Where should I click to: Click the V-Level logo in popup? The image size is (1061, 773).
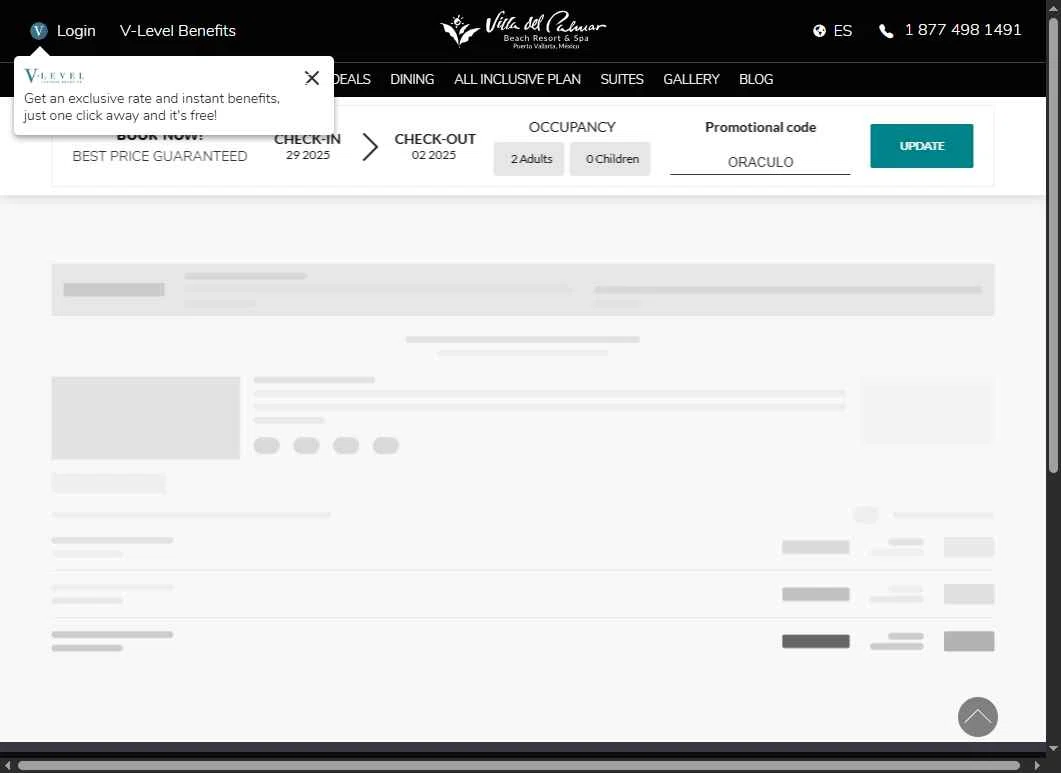point(54,76)
